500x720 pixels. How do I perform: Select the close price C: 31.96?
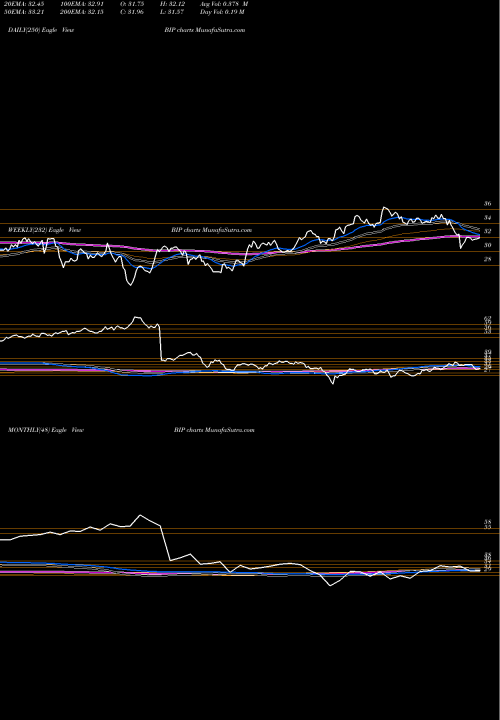pyautogui.click(x=131, y=12)
